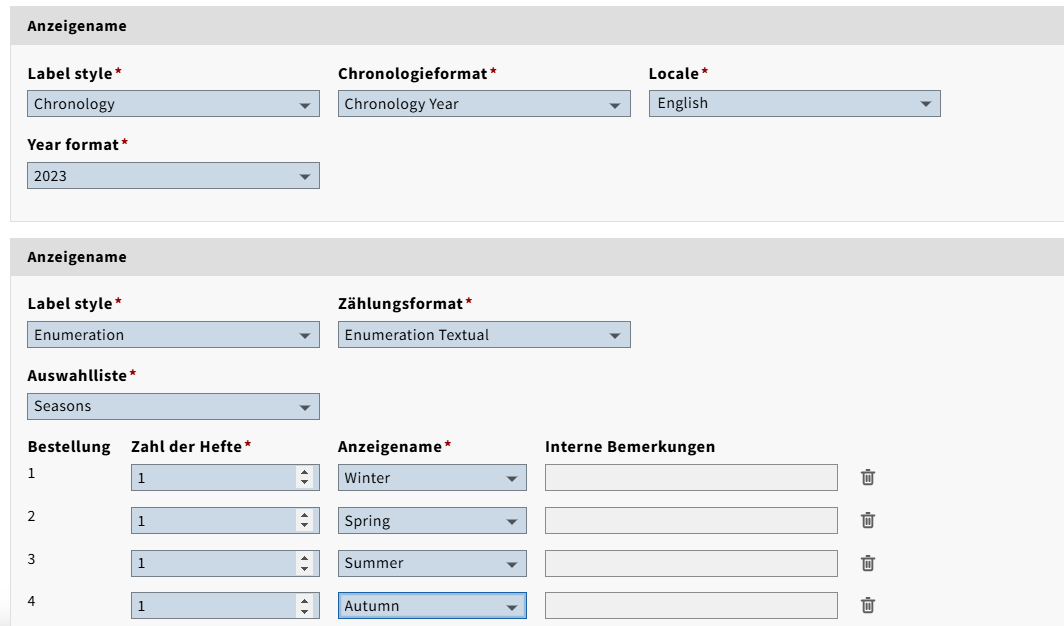Expand the Zählungsformat dropdown

coord(484,335)
